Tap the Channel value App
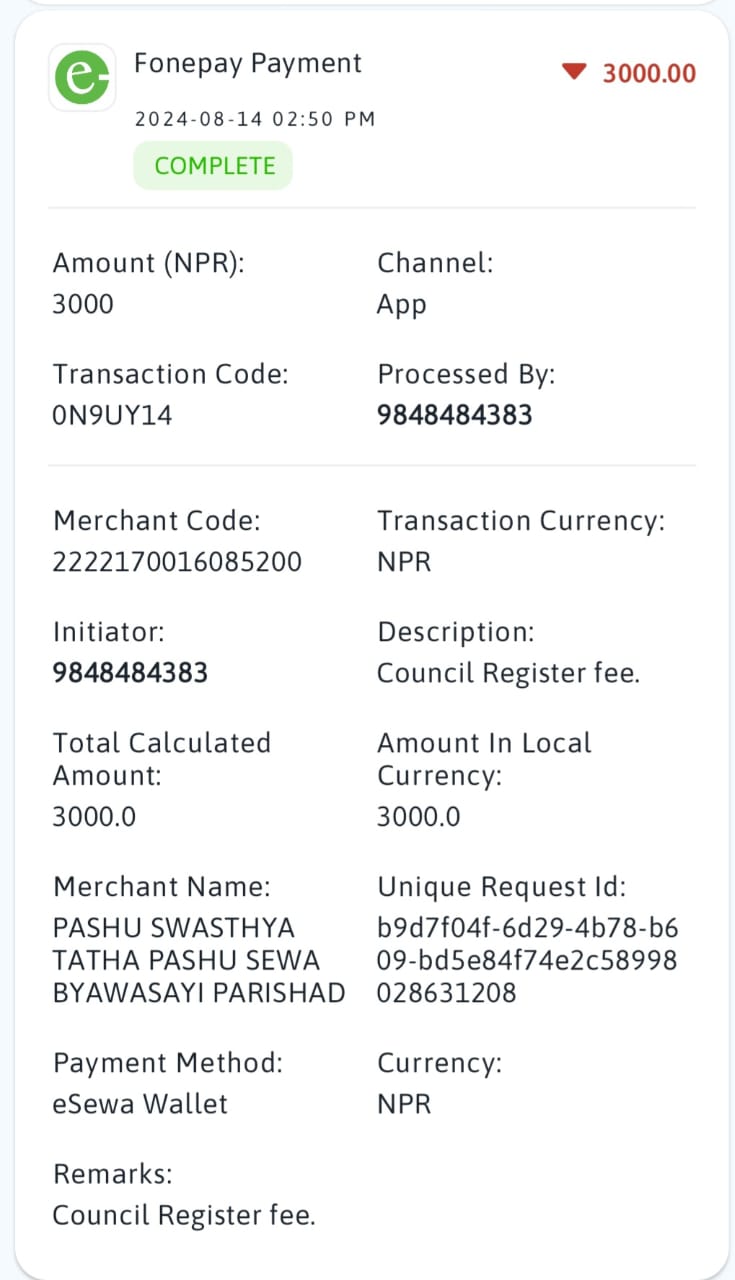 coord(402,306)
